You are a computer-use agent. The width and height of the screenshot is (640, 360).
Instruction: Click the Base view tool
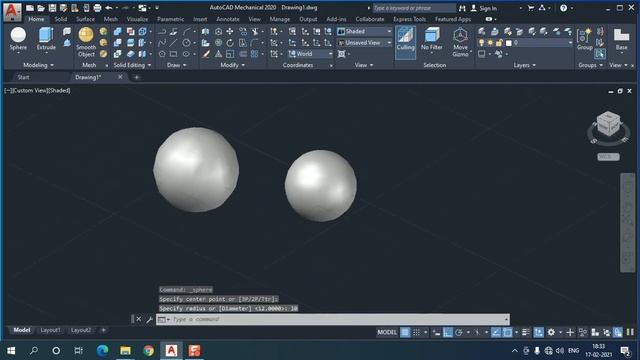tap(621, 39)
